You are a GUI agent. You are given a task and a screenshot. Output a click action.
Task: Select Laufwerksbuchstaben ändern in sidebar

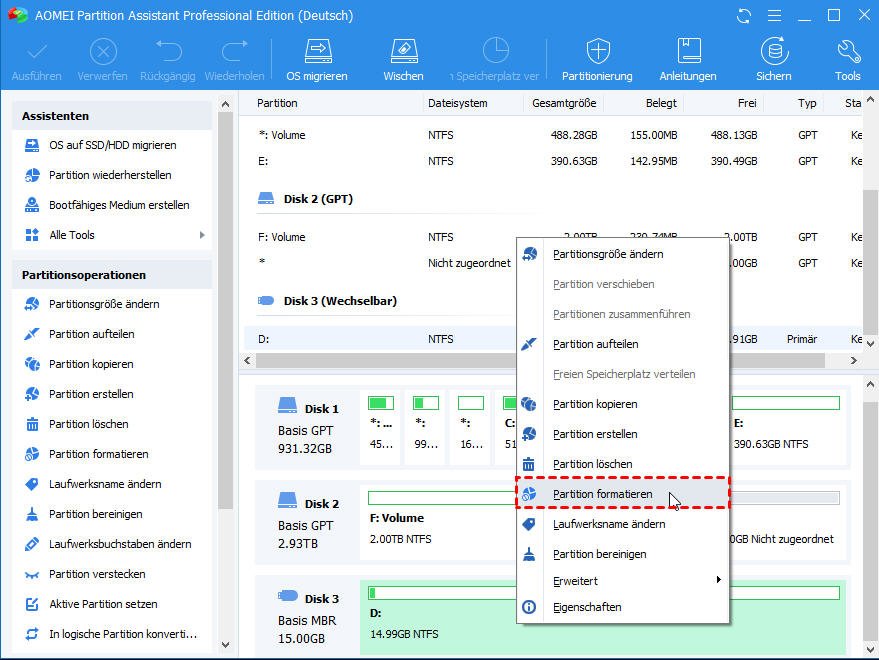pos(120,544)
